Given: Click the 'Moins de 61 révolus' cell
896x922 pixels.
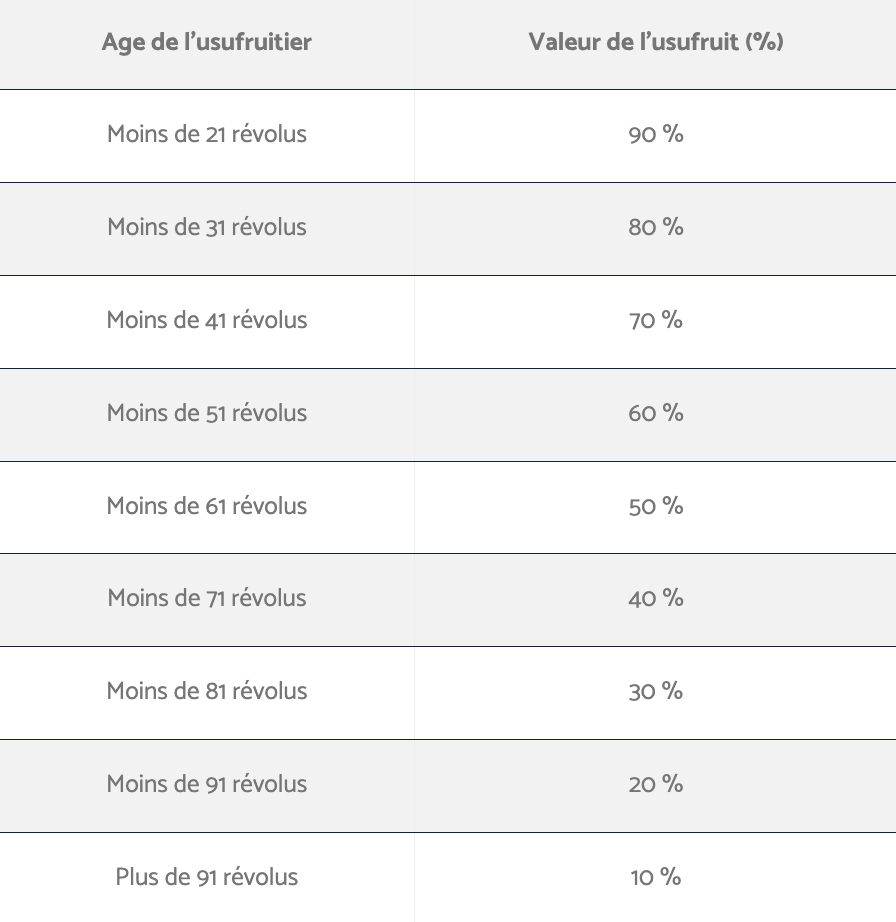Looking at the screenshot, I should click(206, 507).
